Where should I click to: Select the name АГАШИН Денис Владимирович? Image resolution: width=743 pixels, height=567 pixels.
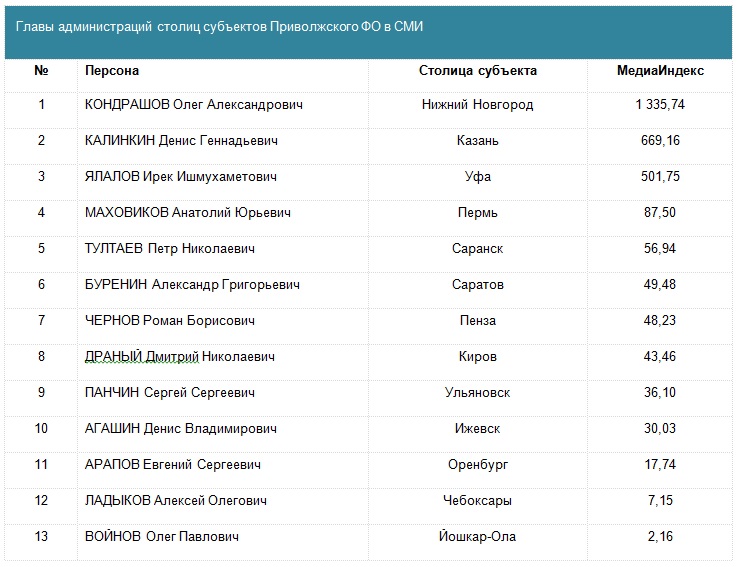point(181,429)
